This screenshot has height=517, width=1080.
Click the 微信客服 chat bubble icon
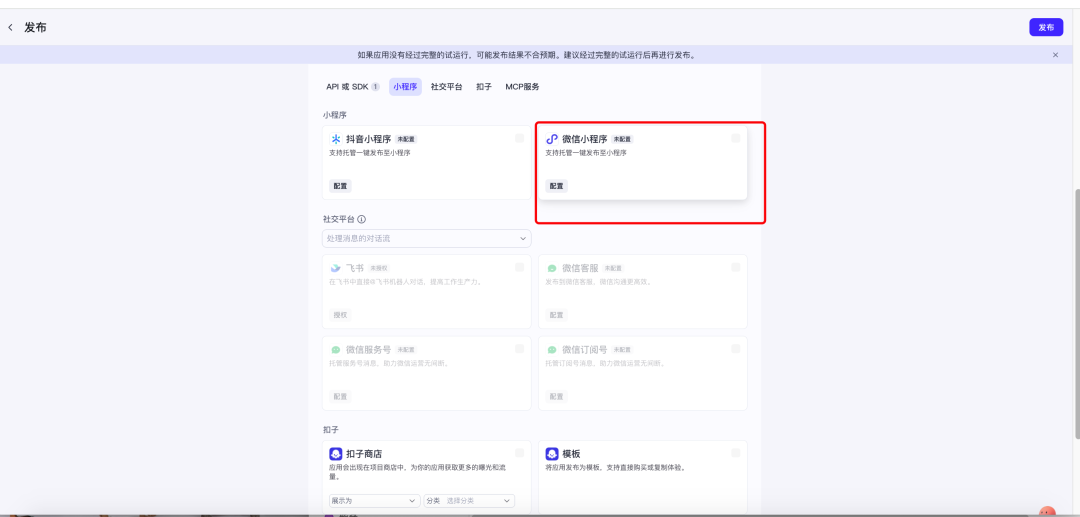[x=552, y=268]
